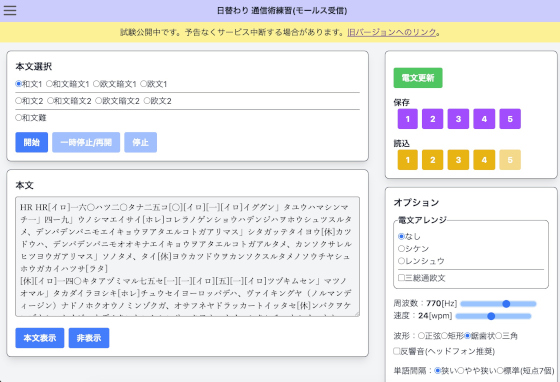Save to purple slot 3
The height and width of the screenshot is (382, 560).
pyautogui.click(x=458, y=119)
